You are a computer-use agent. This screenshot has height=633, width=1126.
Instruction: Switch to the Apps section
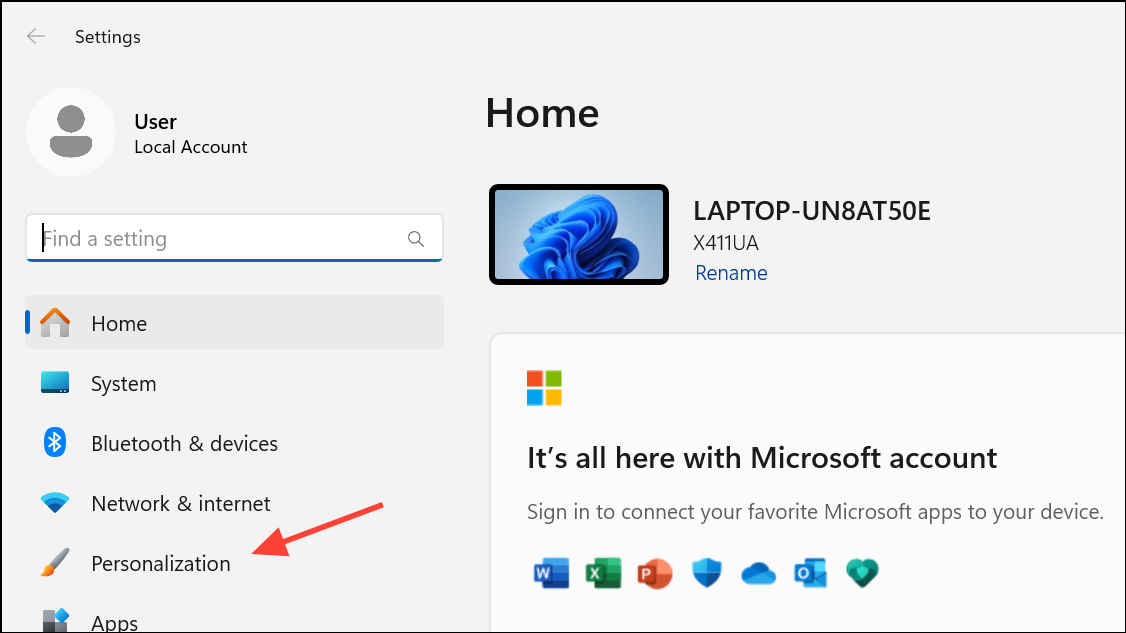114,620
